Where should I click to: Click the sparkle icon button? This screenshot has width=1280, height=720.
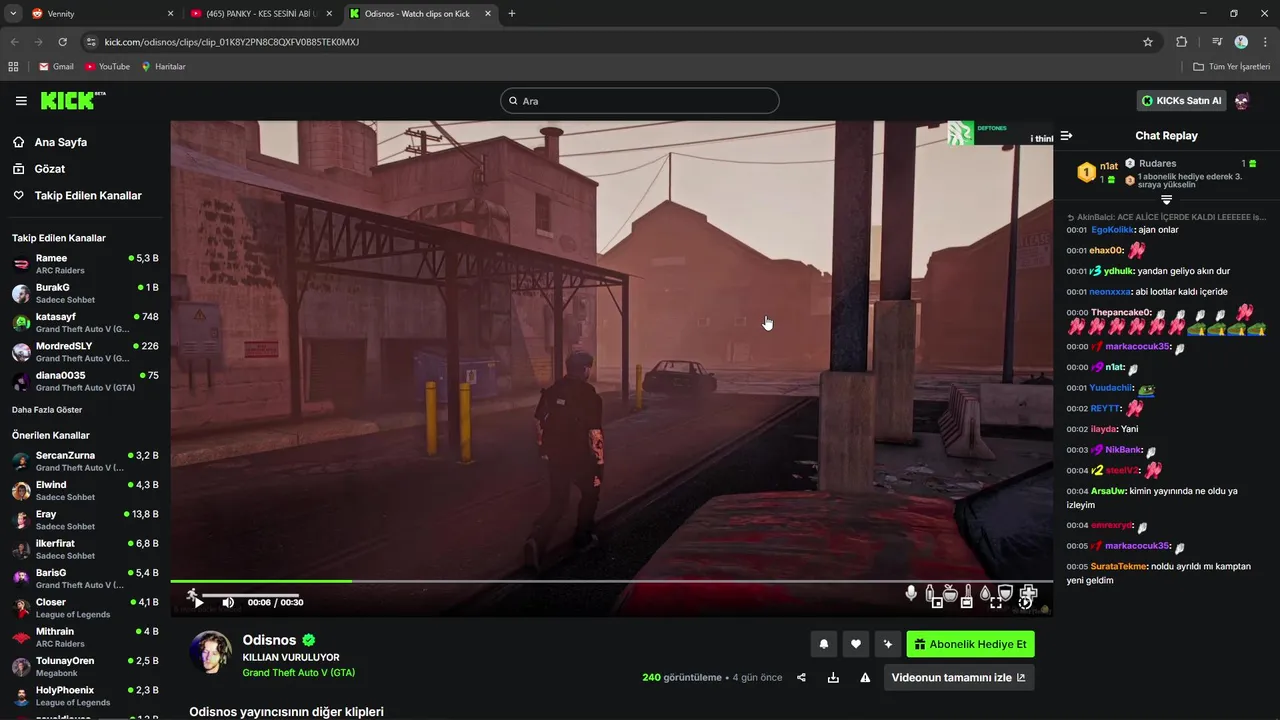(887, 645)
